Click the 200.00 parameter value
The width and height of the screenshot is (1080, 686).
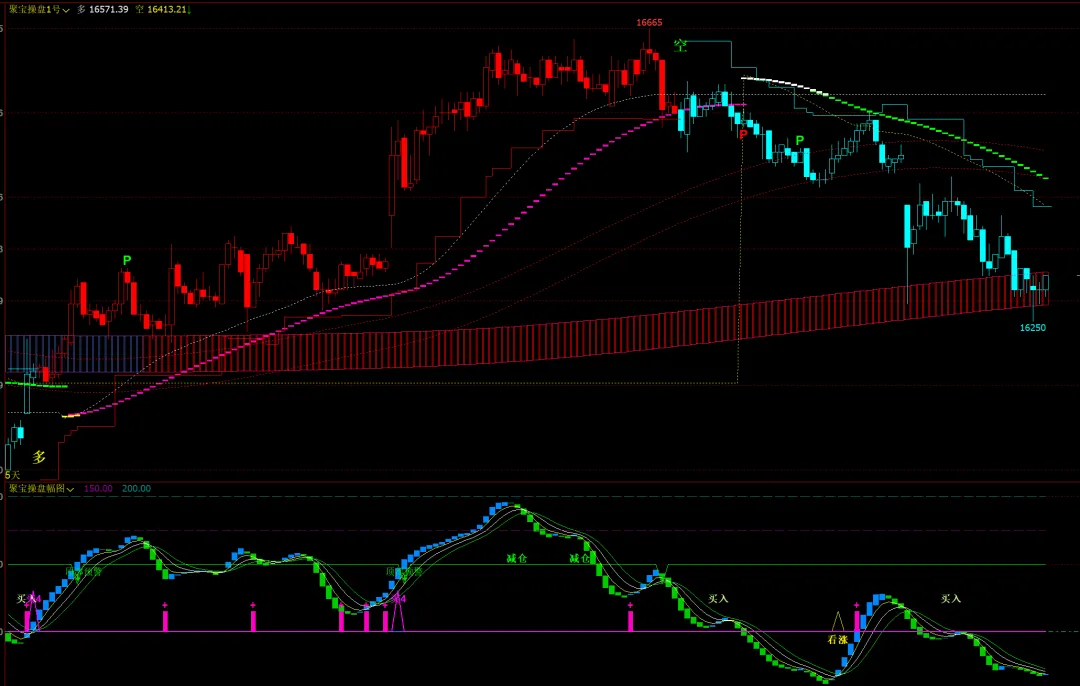[x=136, y=488]
